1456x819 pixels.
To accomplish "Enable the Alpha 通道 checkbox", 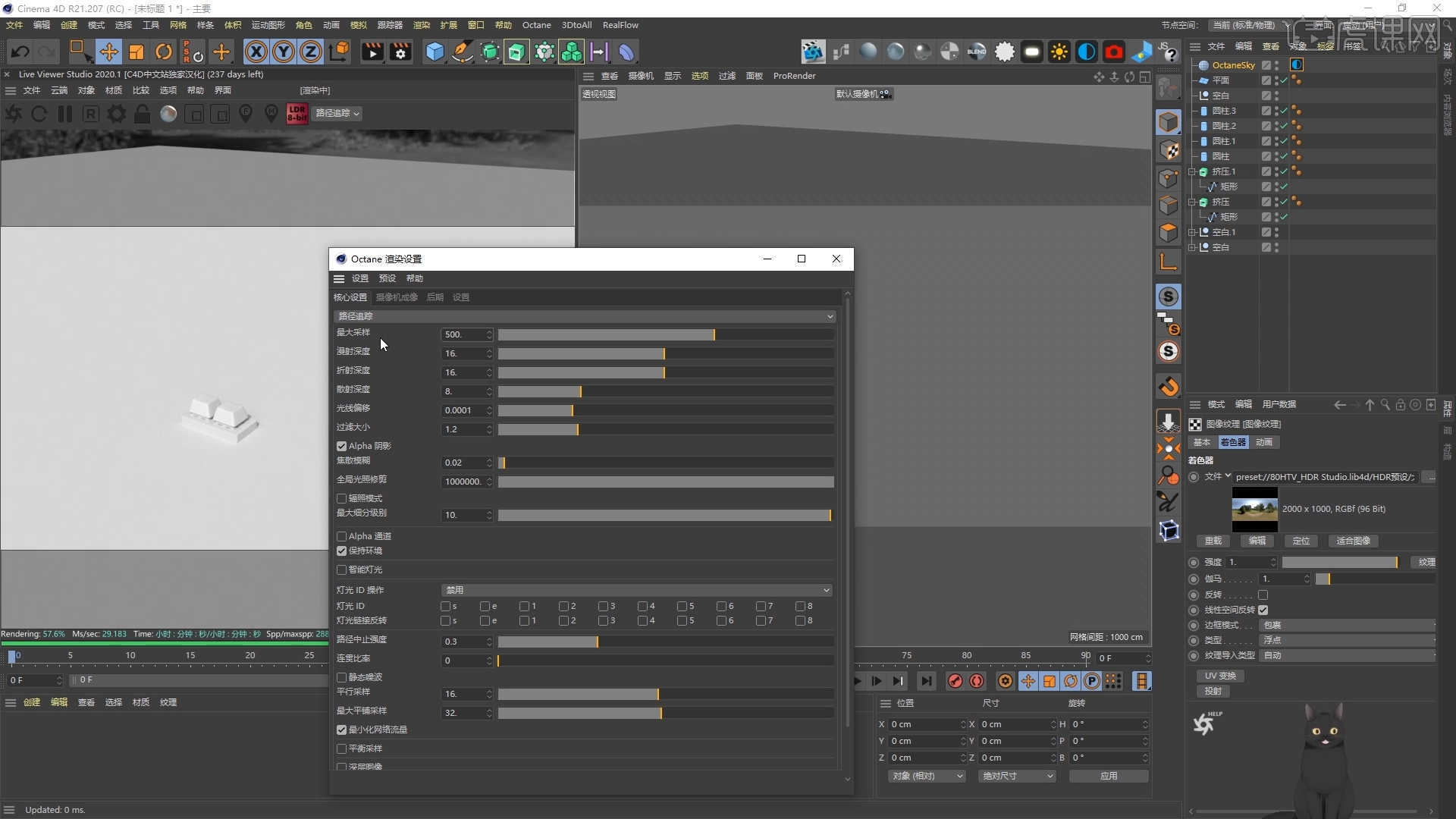I will click(x=341, y=536).
